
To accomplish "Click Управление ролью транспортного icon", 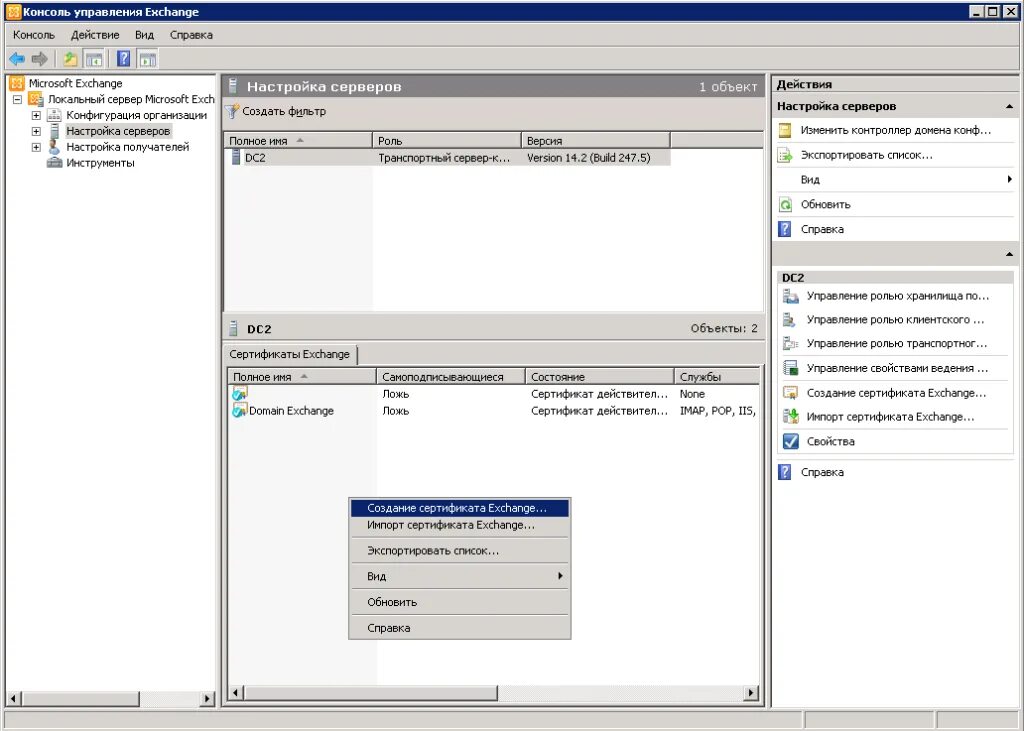I will [791, 344].
